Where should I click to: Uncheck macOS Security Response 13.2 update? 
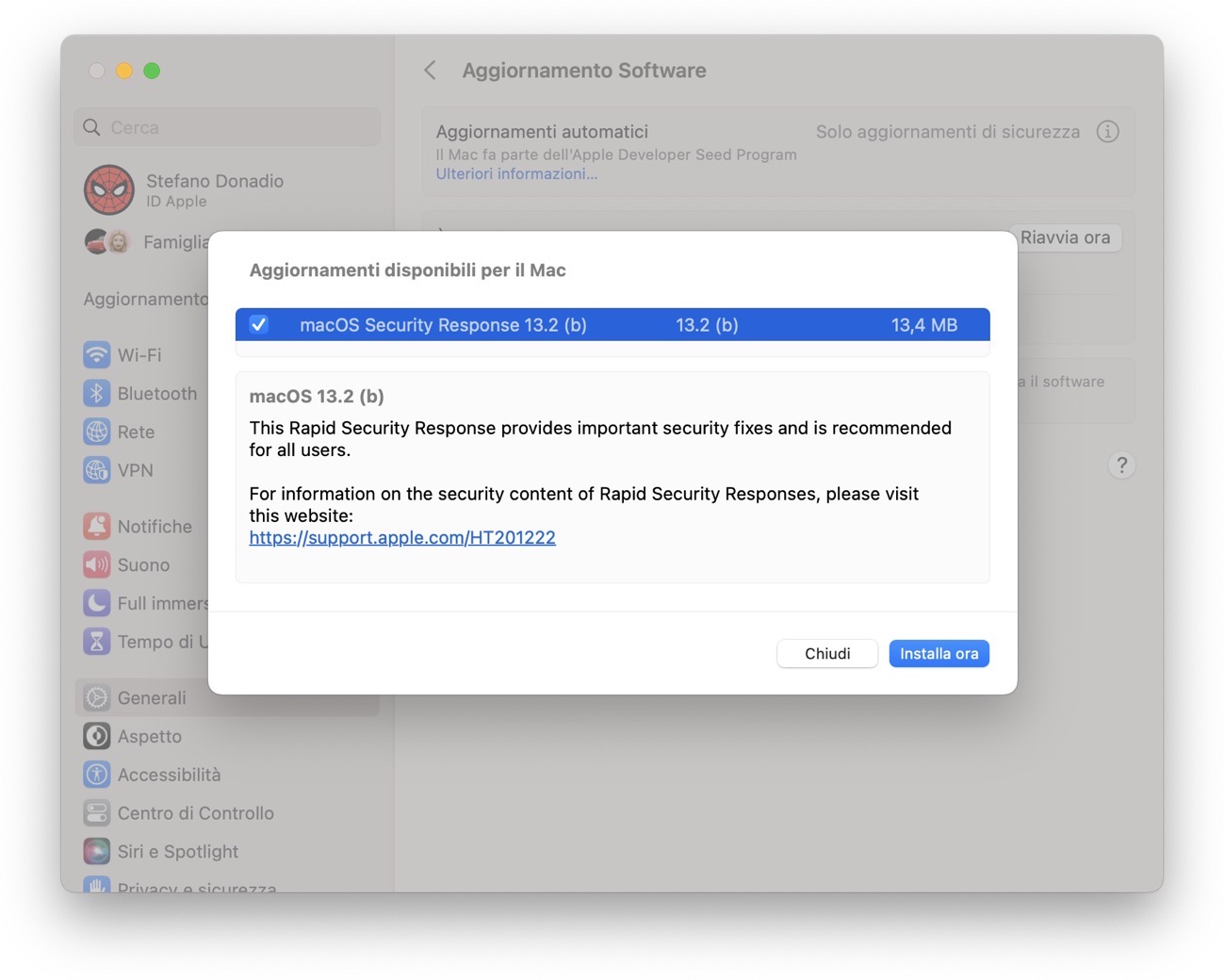point(258,324)
